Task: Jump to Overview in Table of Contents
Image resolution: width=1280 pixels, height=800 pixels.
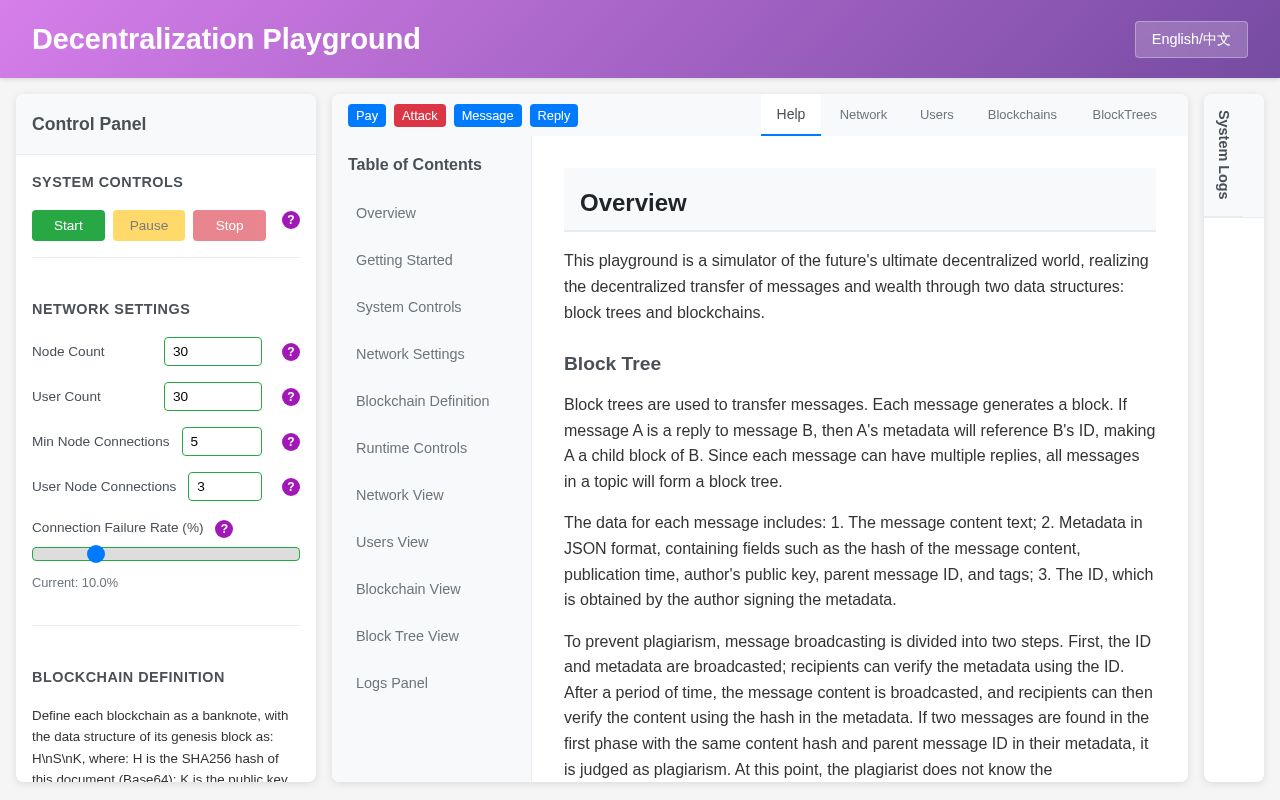Action: pyautogui.click(x=431, y=213)
